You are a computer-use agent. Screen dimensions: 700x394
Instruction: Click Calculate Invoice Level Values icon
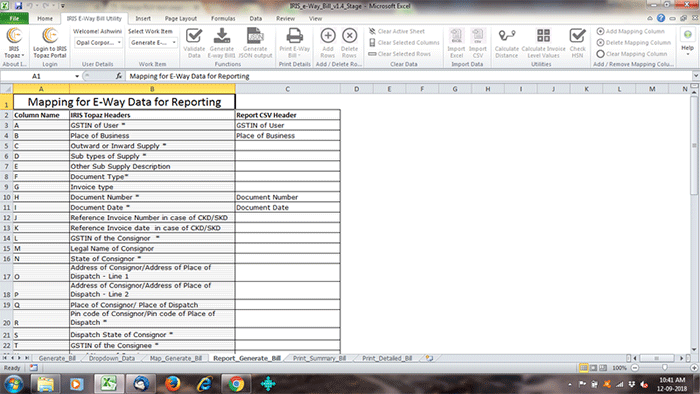coord(543,36)
